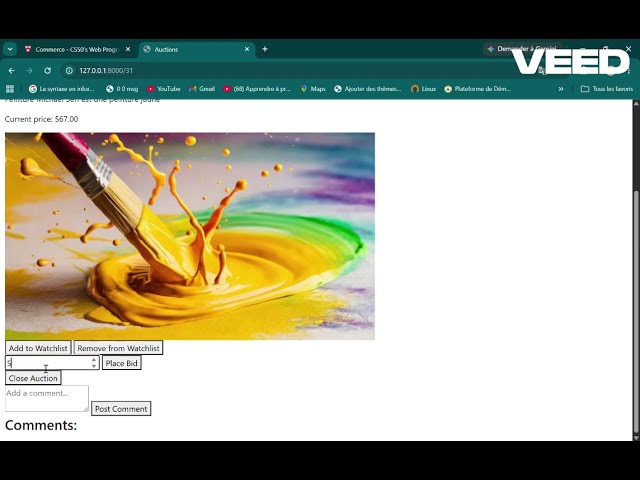This screenshot has height=480, width=640.
Task: Switch to the Commerce - CS50's Web tab
Action: coord(78,49)
